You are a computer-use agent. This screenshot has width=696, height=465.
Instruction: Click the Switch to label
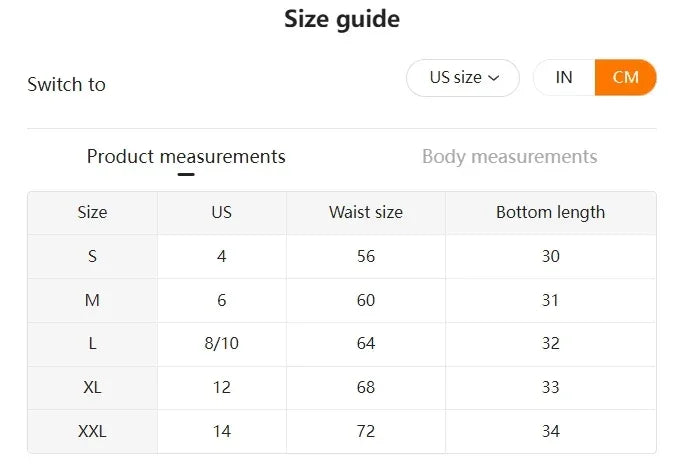pyautogui.click(x=67, y=84)
